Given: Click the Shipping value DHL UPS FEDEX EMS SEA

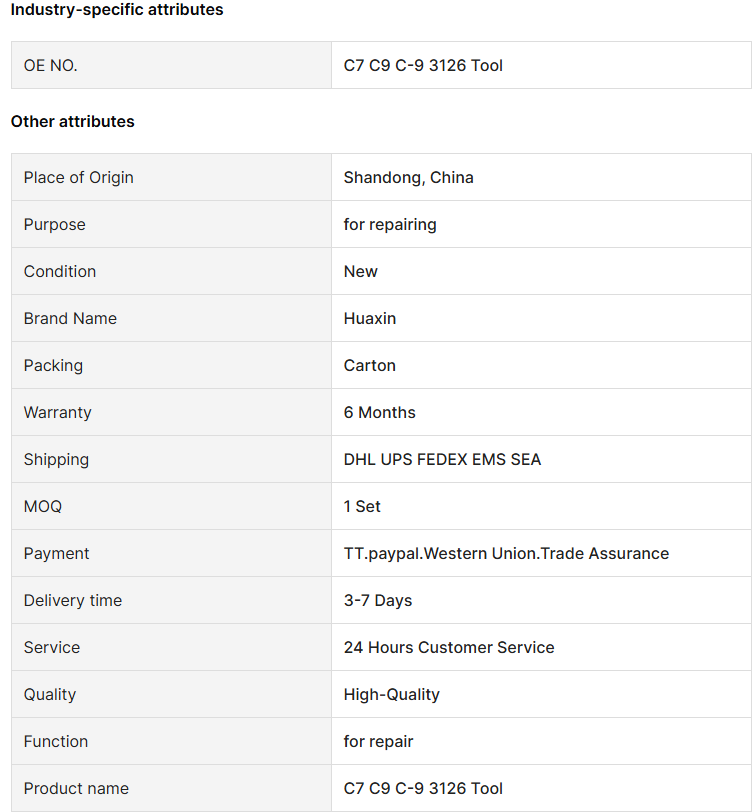Looking at the screenshot, I should point(442,459).
